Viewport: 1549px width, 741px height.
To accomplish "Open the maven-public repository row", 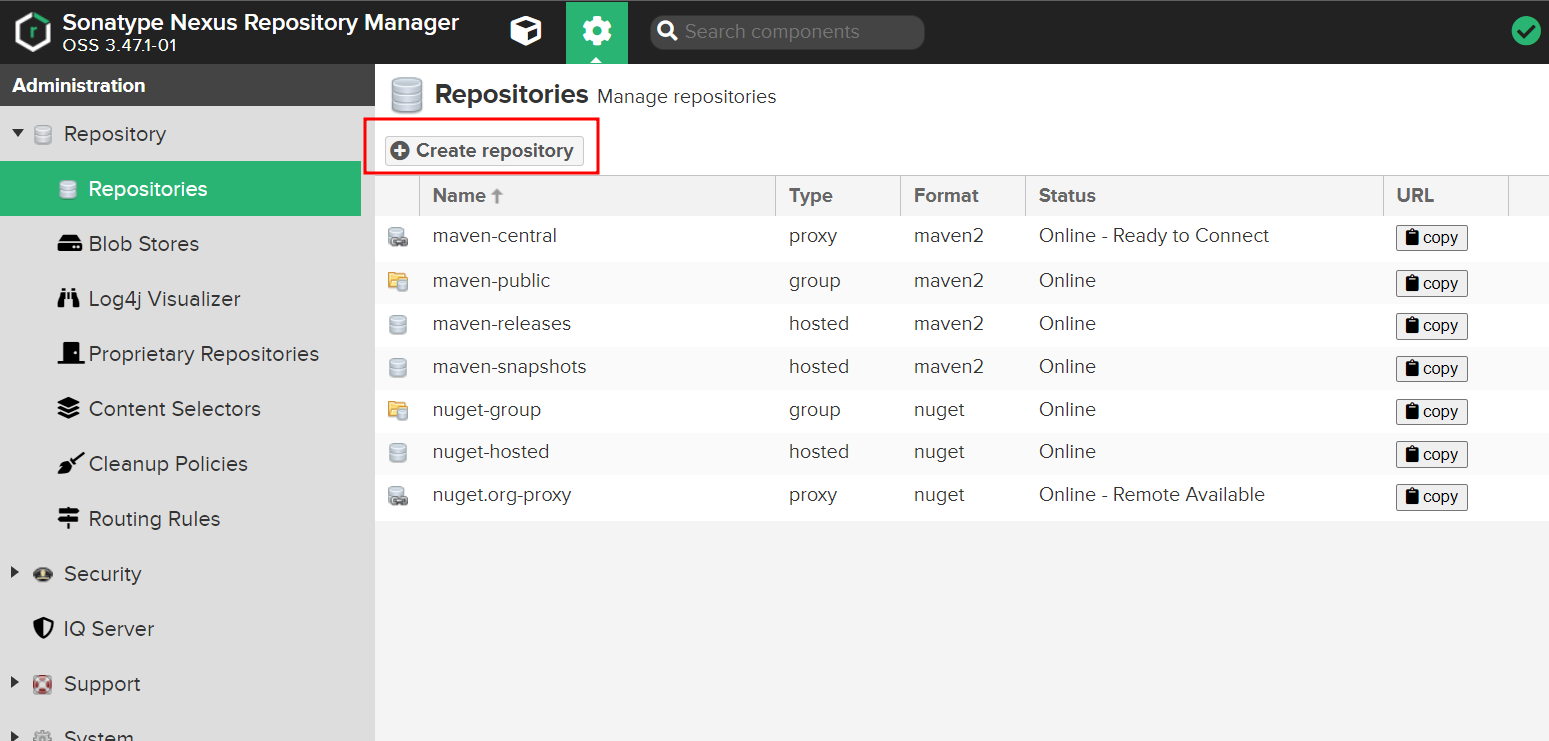I will pos(962,281).
